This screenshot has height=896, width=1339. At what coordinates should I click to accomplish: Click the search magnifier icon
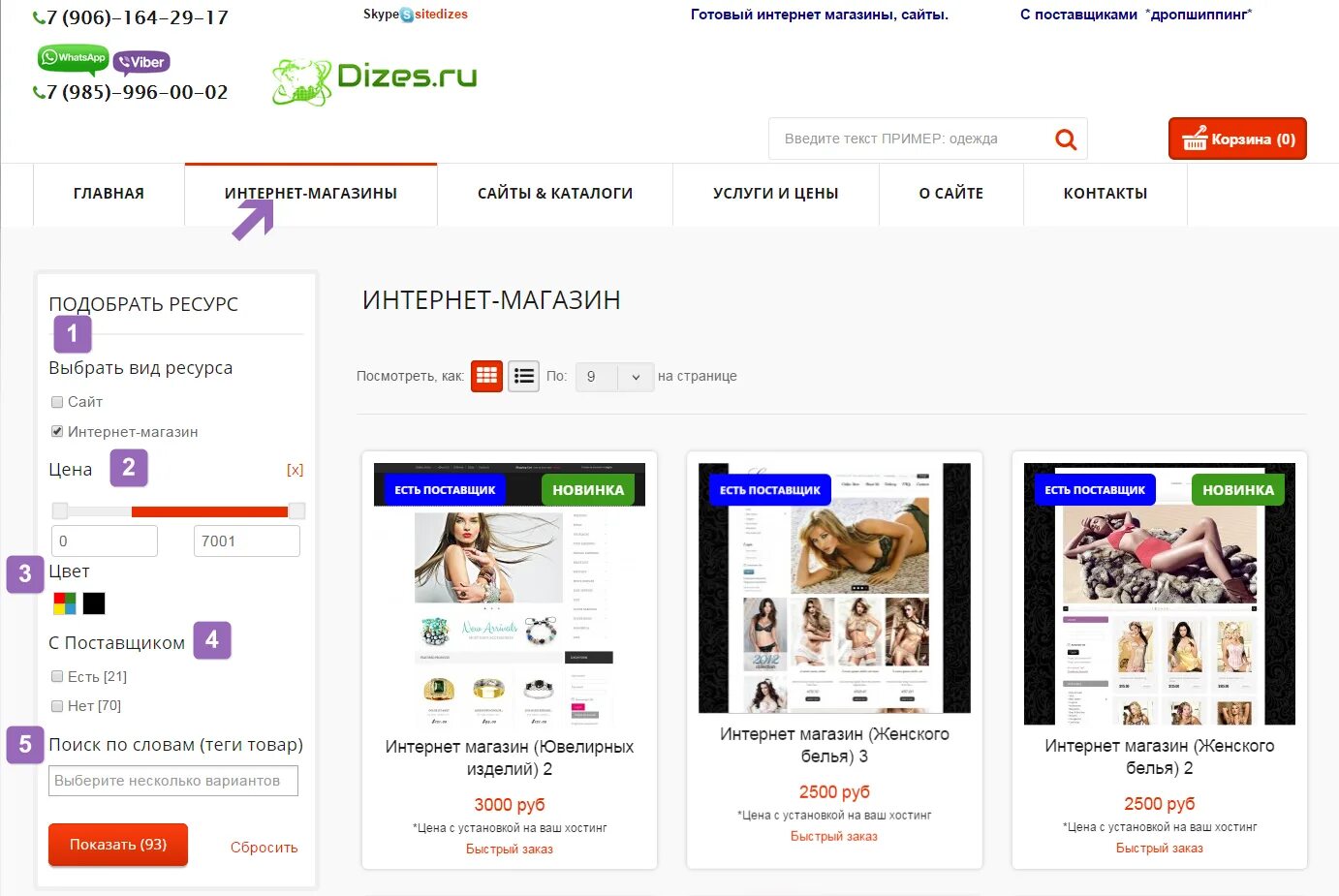coord(1066,139)
